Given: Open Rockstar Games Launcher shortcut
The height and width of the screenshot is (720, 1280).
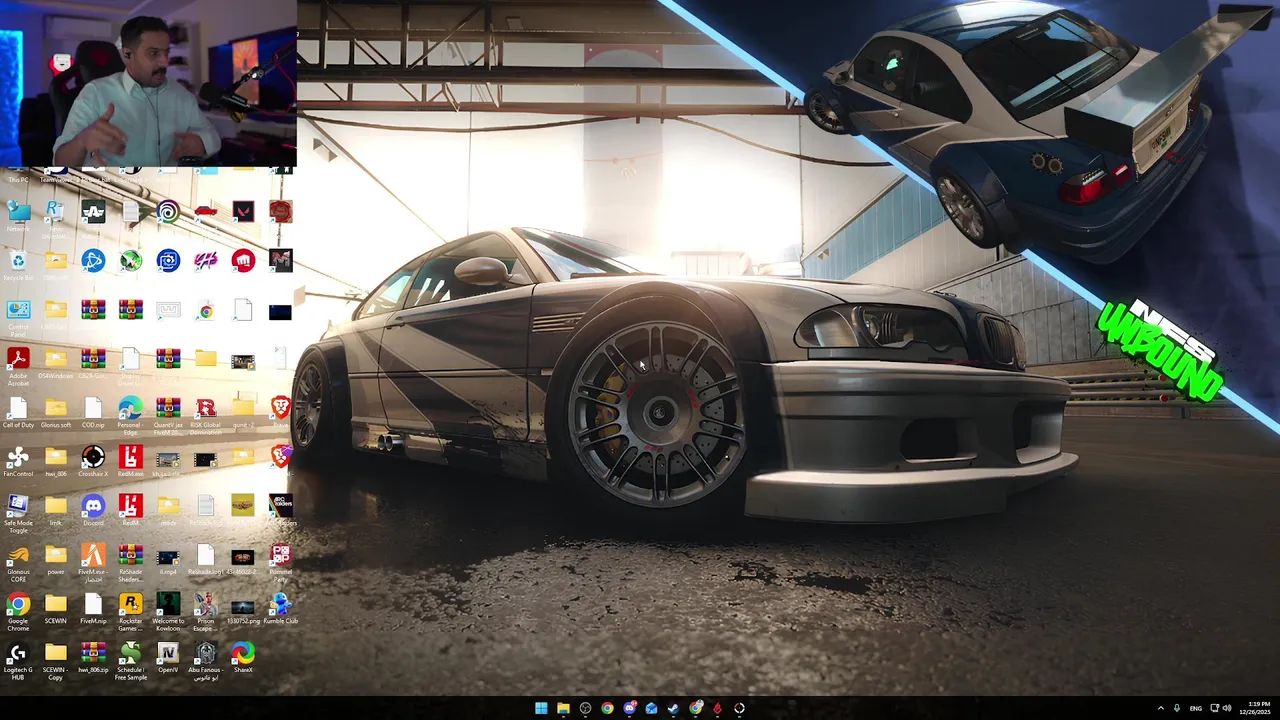Looking at the screenshot, I should coord(130,610).
